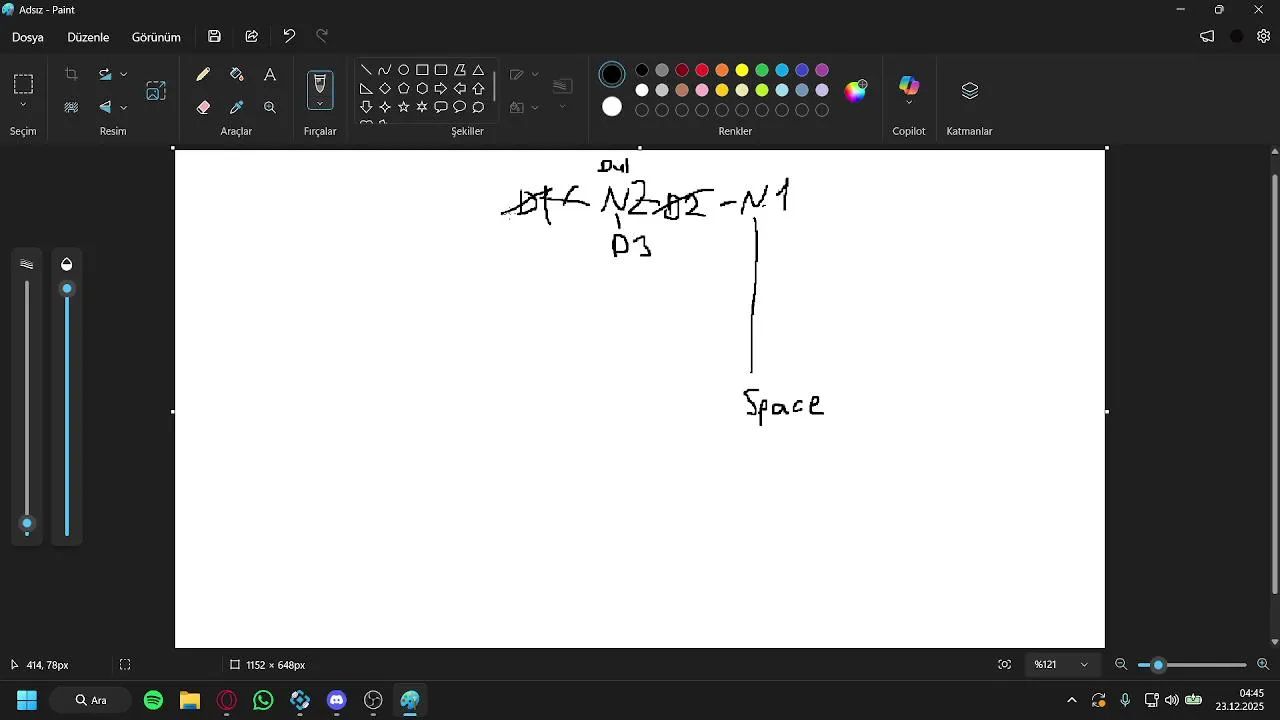Screen dimensions: 1280x720
Task: Save the drawing with the Save icon
Action: pyautogui.click(x=214, y=36)
